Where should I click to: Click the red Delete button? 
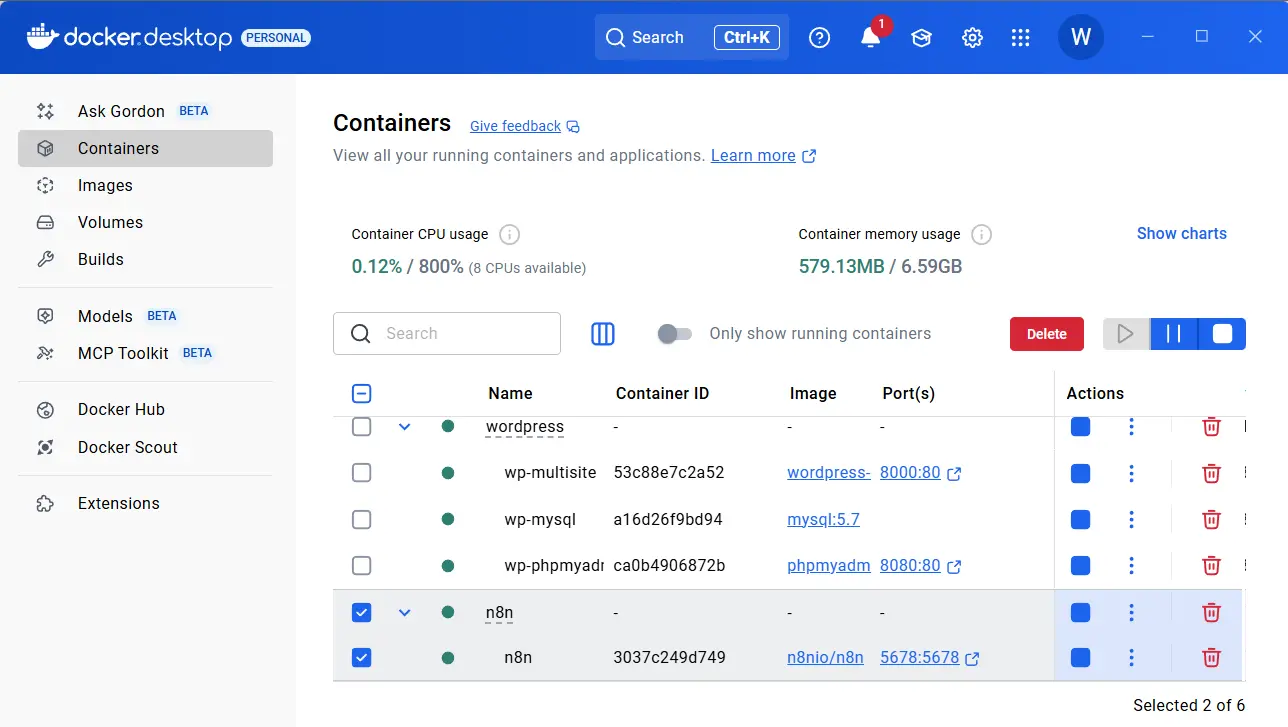click(x=1047, y=334)
